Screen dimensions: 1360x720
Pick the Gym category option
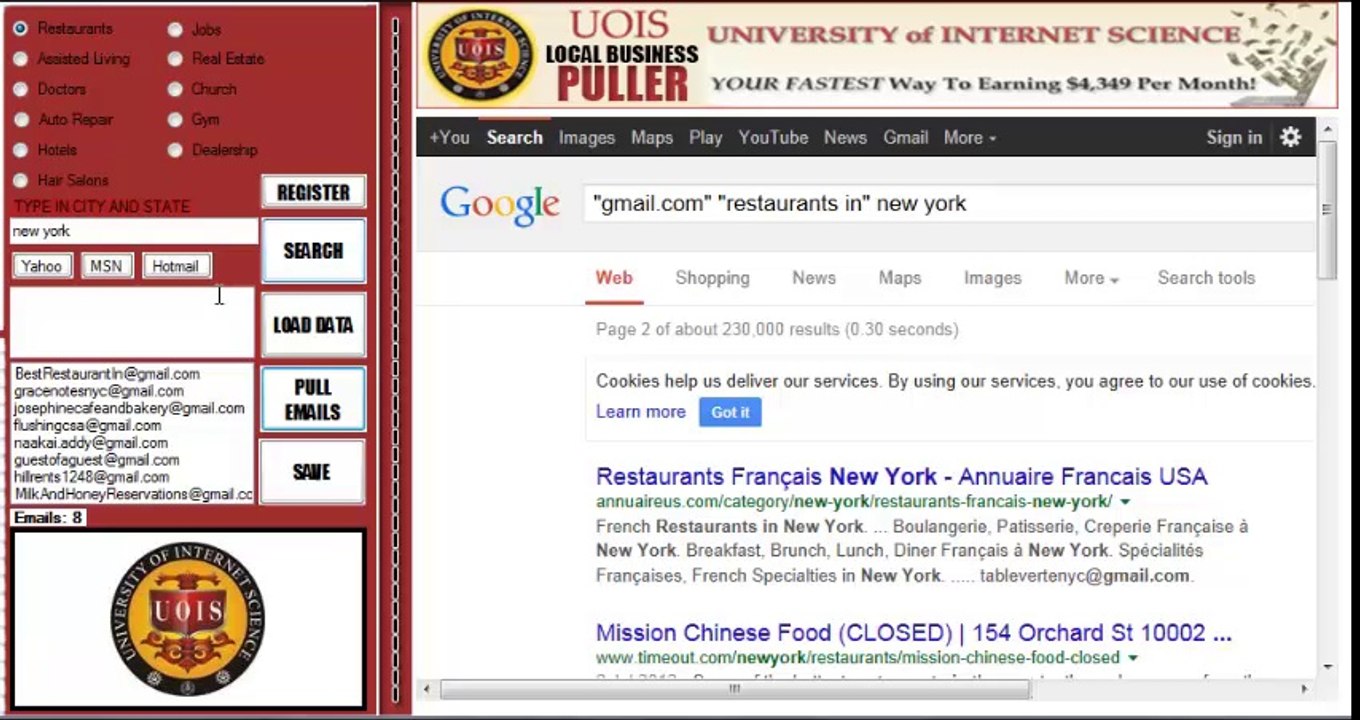(175, 120)
